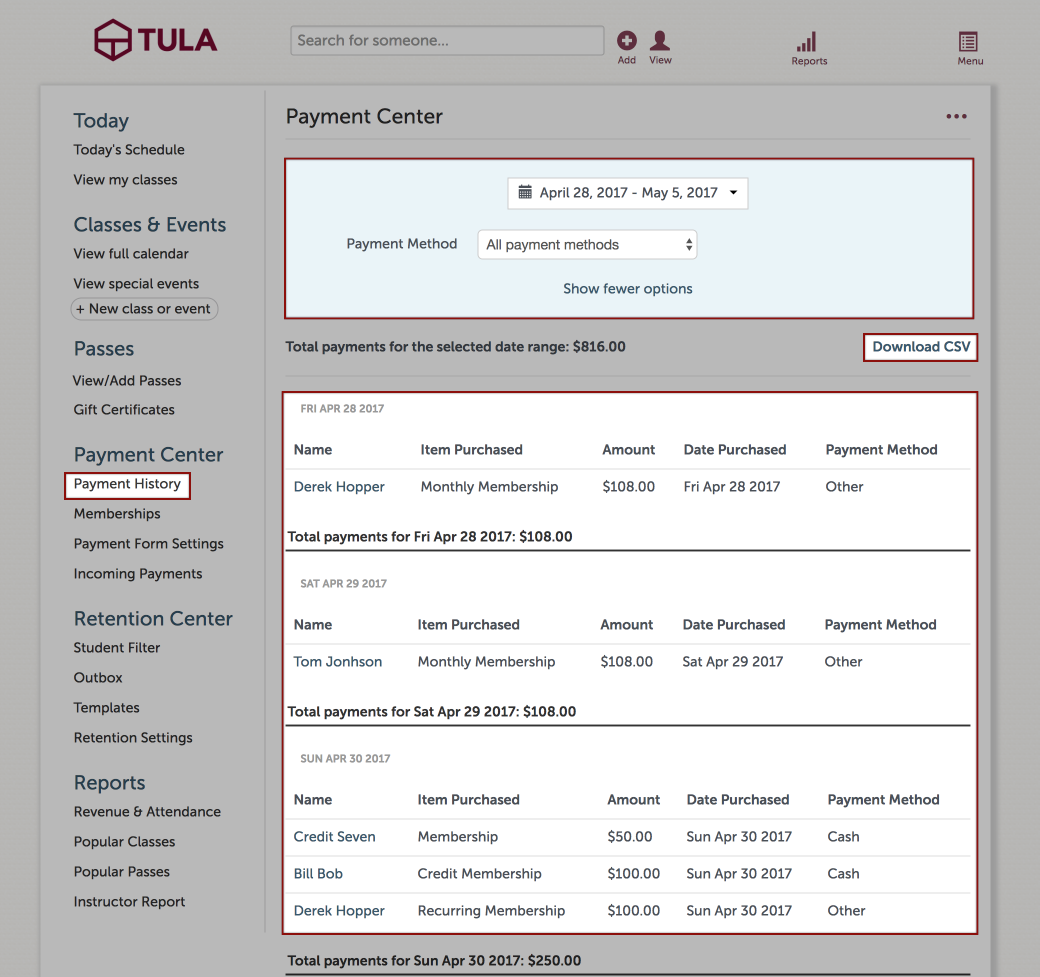Open Memberships in sidebar

(117, 514)
